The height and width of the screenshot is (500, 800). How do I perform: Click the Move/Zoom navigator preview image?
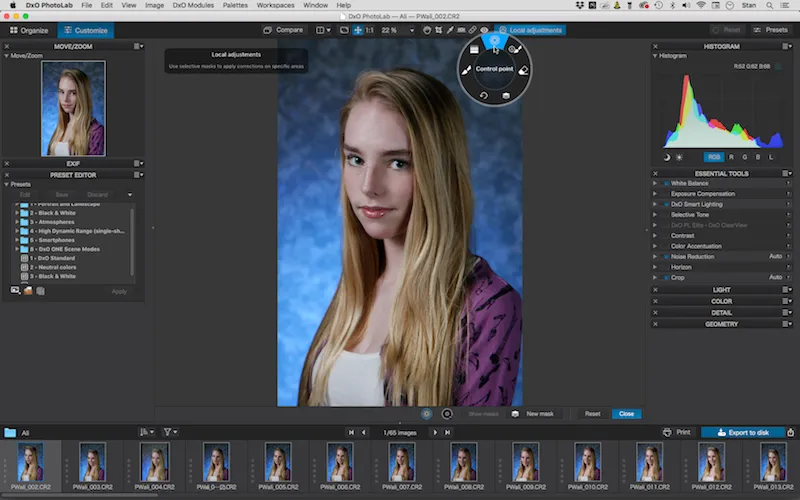click(x=73, y=108)
